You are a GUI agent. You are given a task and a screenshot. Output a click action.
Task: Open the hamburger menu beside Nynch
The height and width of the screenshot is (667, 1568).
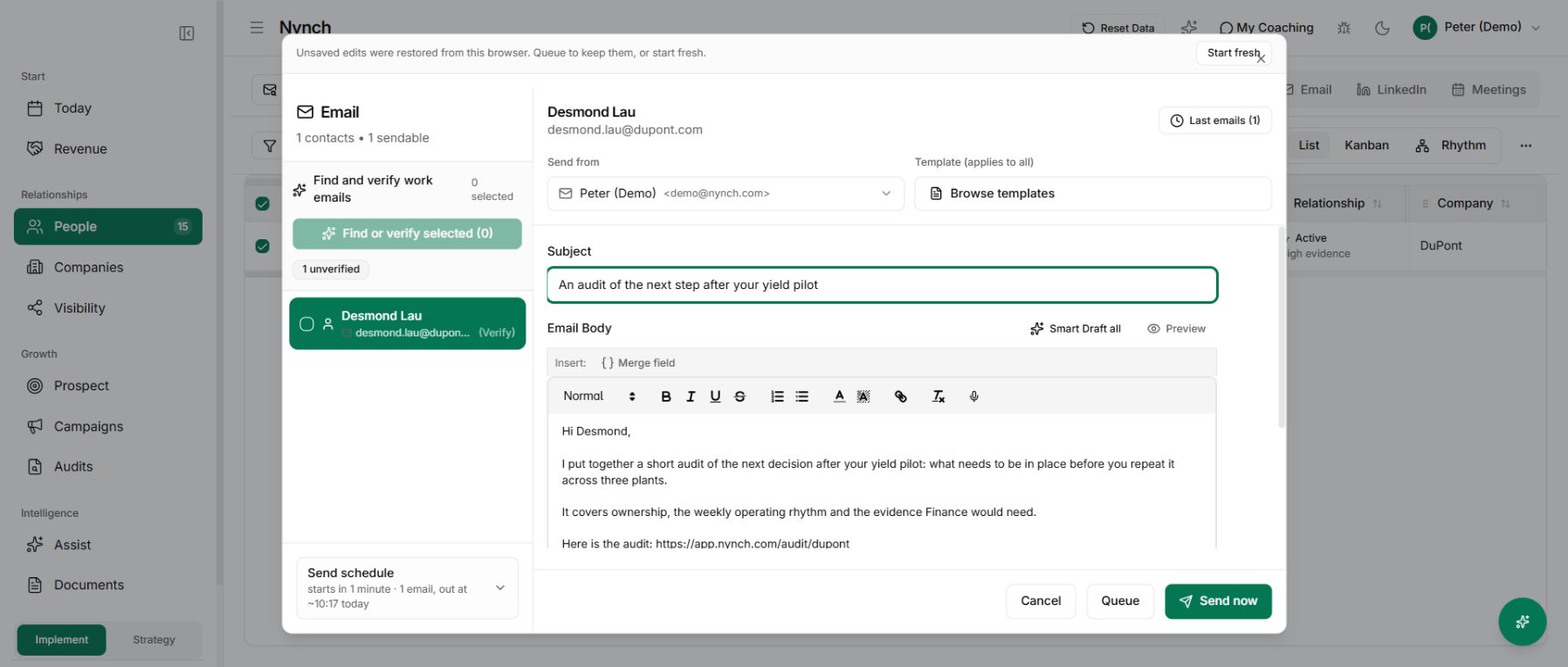(x=257, y=27)
